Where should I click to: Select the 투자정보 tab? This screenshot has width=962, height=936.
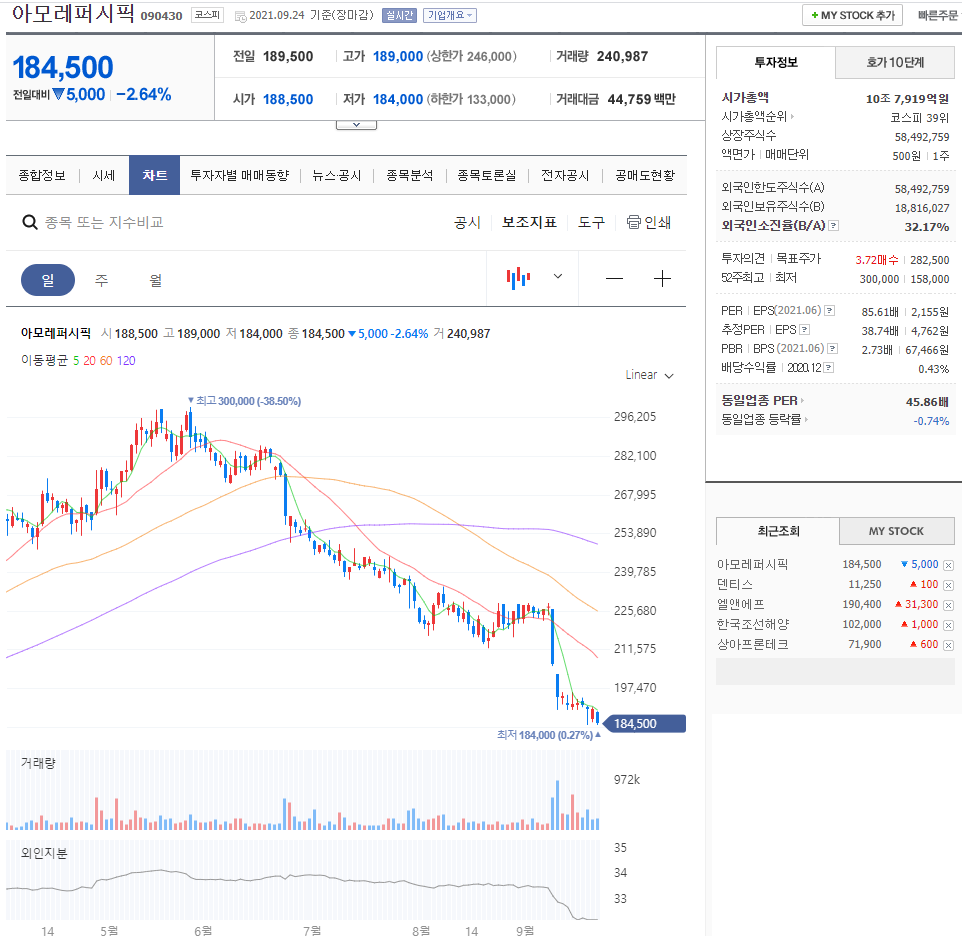click(x=775, y=62)
